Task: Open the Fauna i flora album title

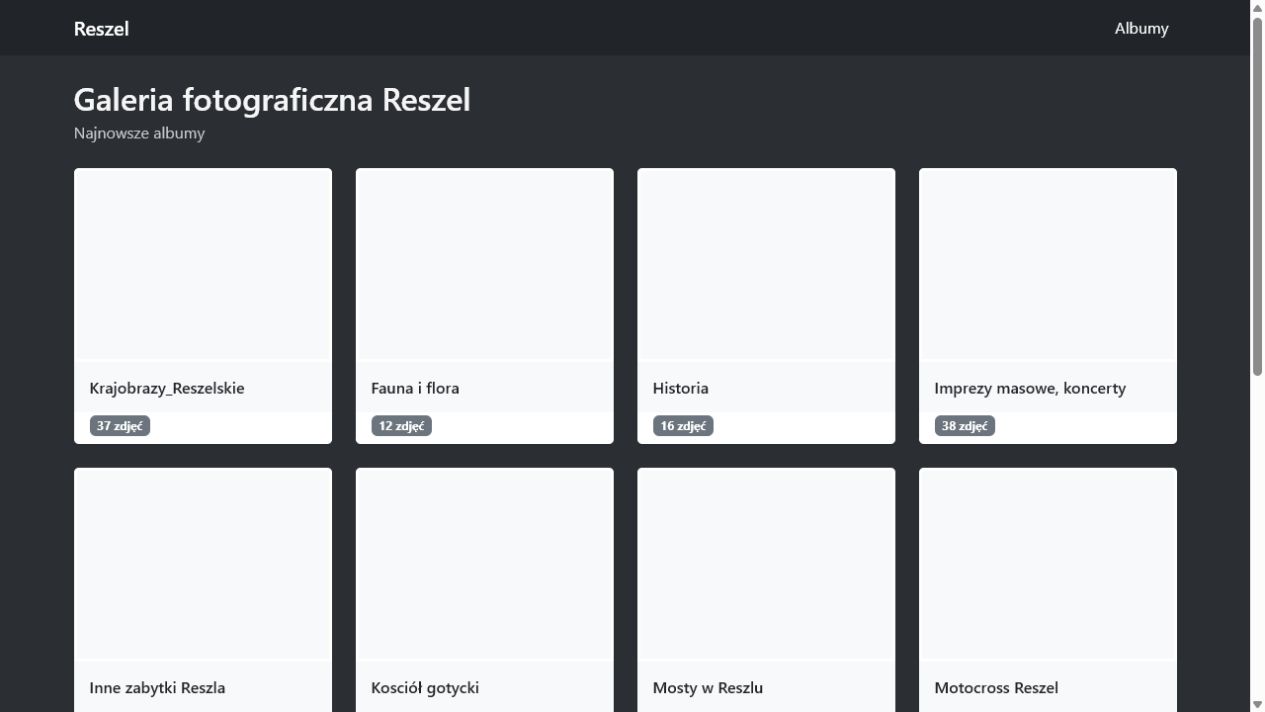Action: 415,388
